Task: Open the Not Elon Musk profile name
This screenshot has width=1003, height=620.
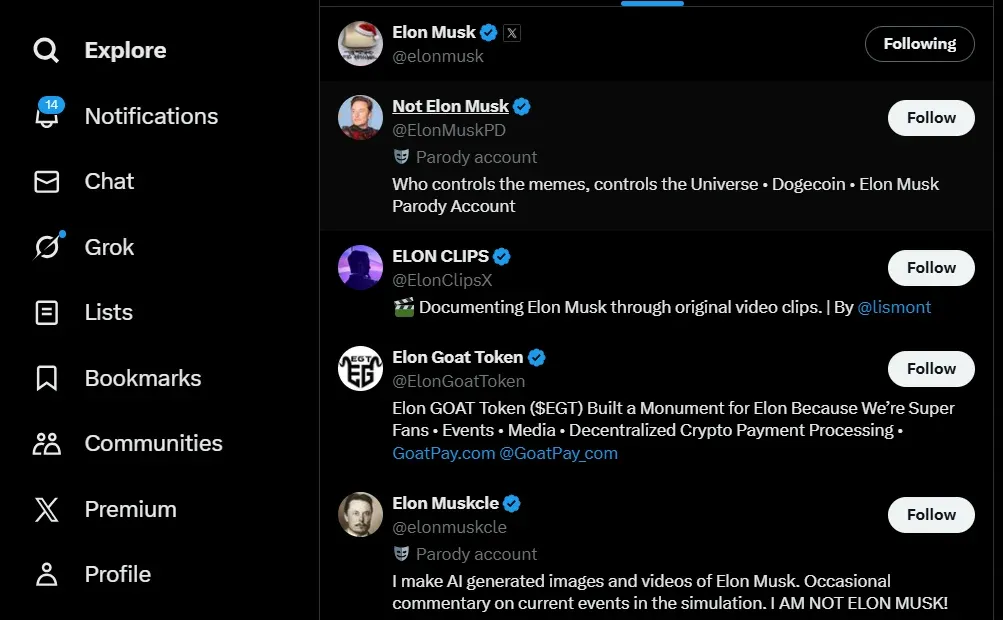Action: click(x=451, y=105)
